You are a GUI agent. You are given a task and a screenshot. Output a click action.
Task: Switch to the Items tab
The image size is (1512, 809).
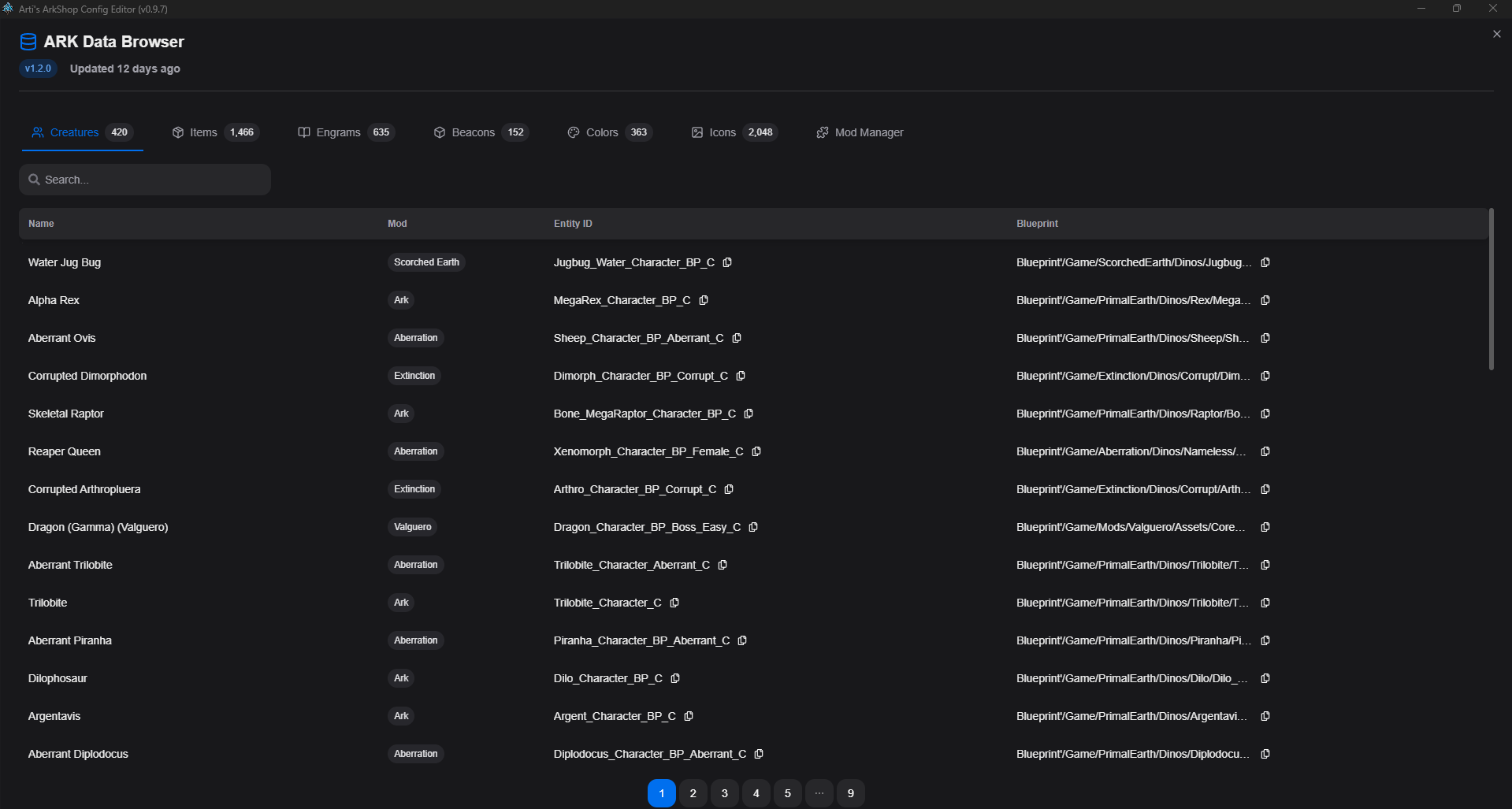[216, 132]
